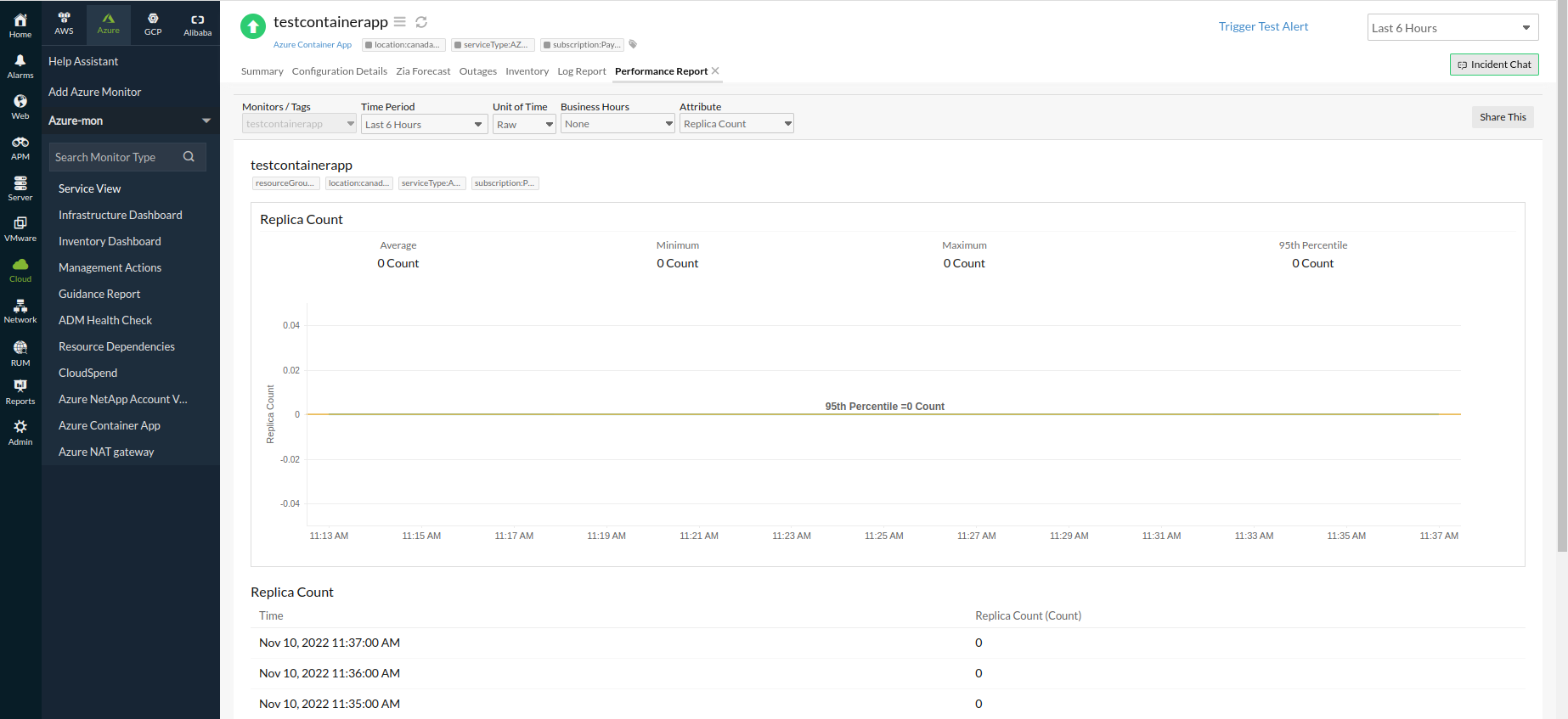Click the Incident Chat button
Image resolution: width=1568 pixels, height=719 pixels.
(x=1493, y=65)
